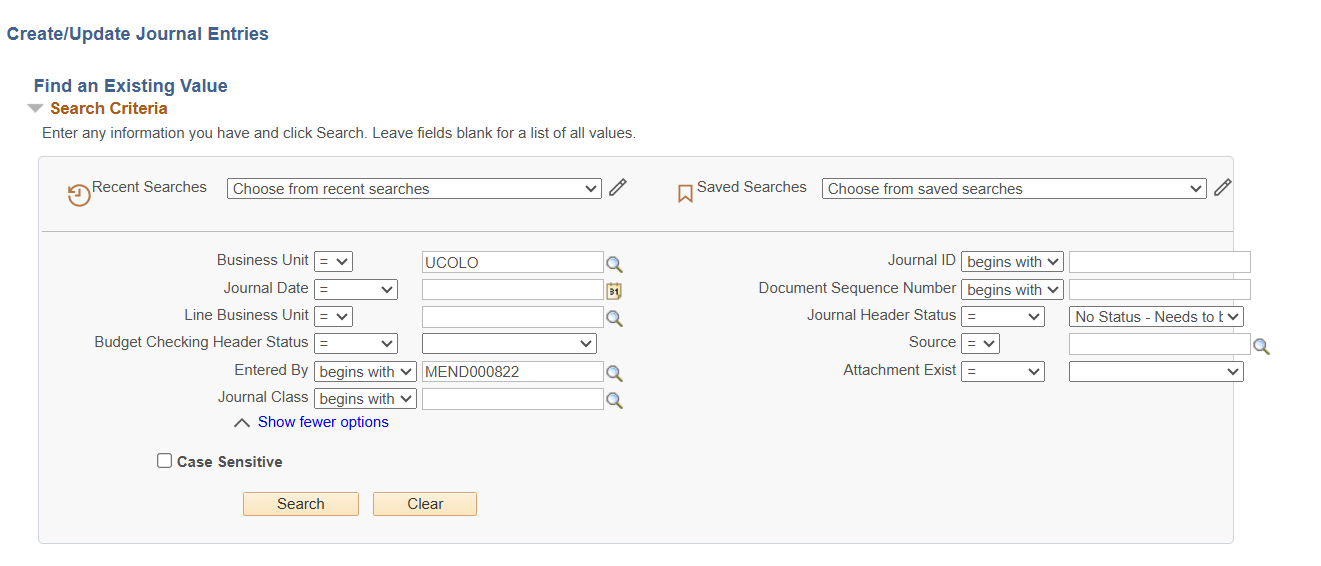
Task: Open the Journal ID 'begins with' operator dropdown
Action: [1012, 262]
